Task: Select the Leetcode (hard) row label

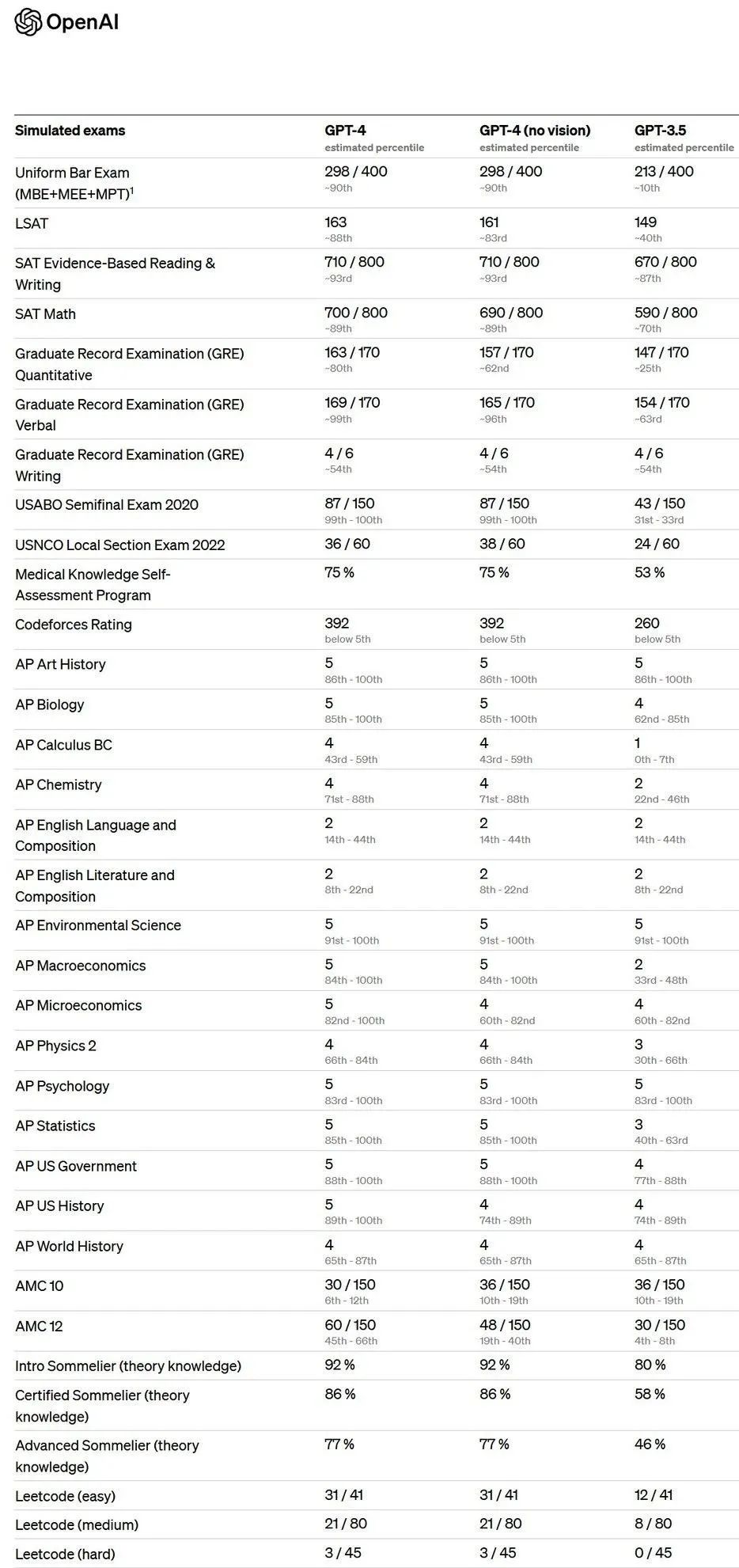Action: [x=66, y=1554]
